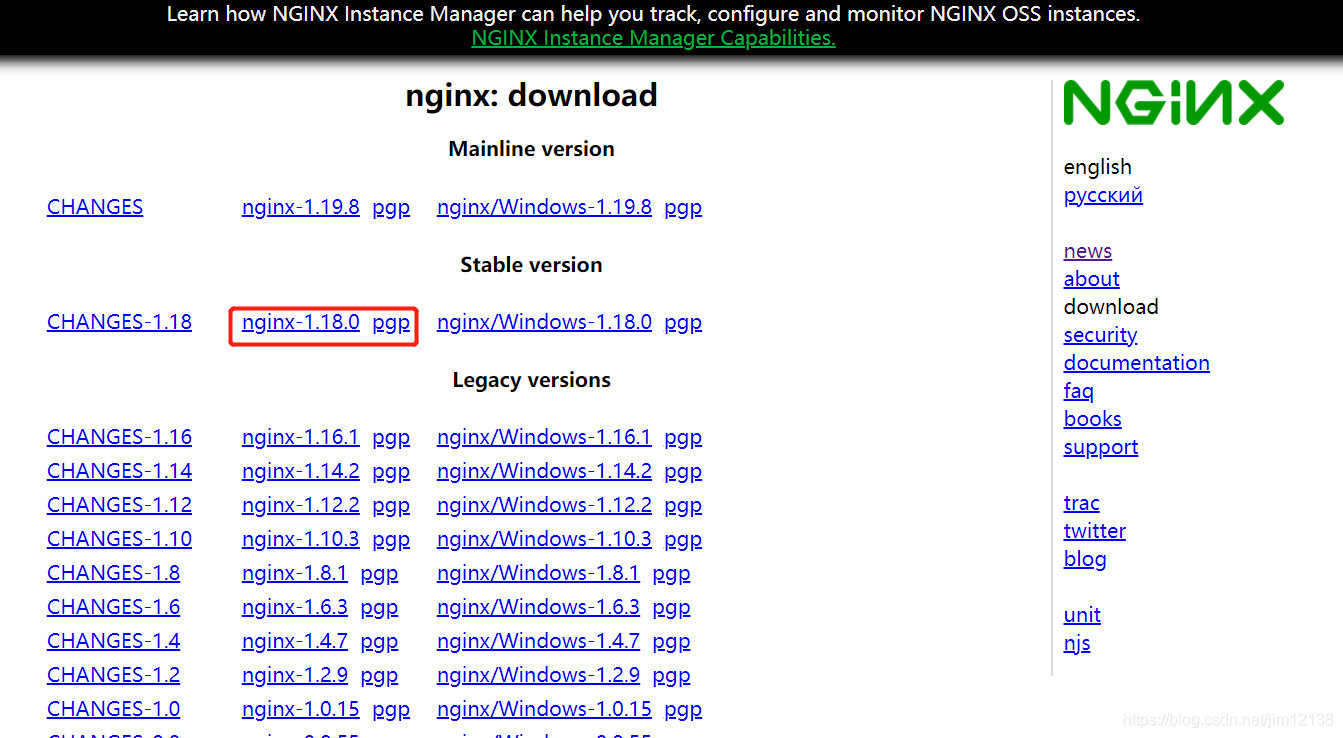Click the NGINX logo
This screenshot has width=1343, height=738.
pyautogui.click(x=1173, y=103)
